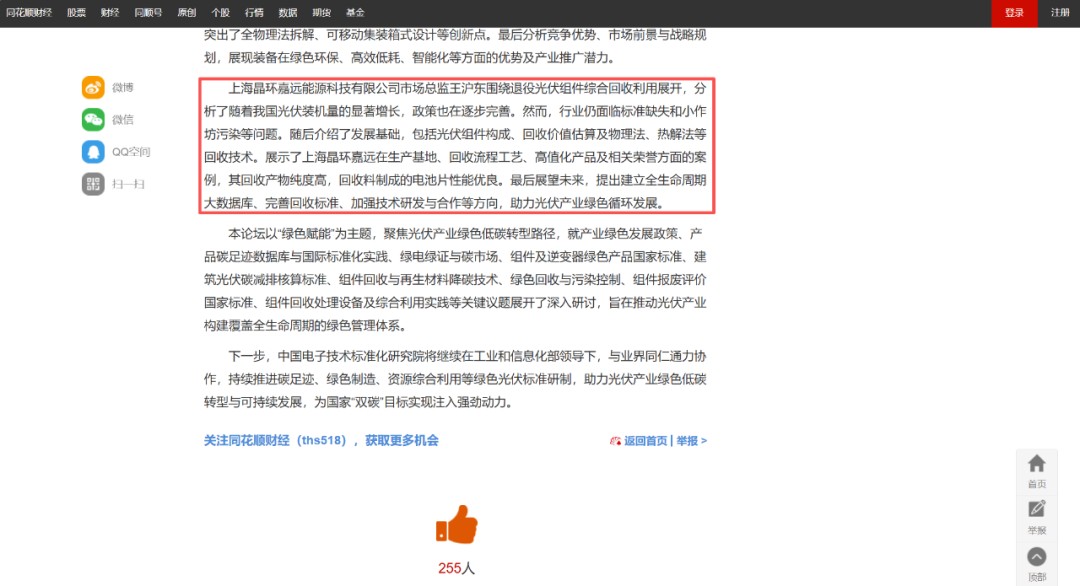Click the 注册 register button
This screenshot has width=1080, height=586.
click(1062, 14)
